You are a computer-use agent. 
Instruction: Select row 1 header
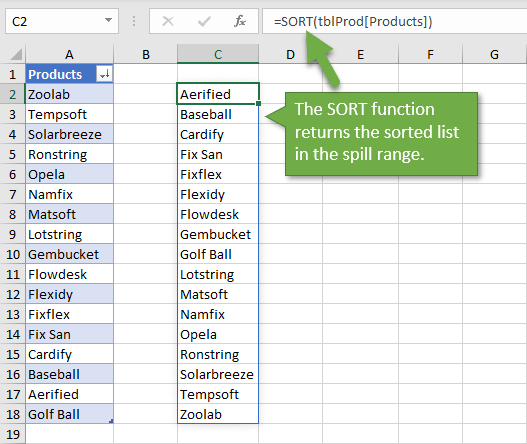12,74
